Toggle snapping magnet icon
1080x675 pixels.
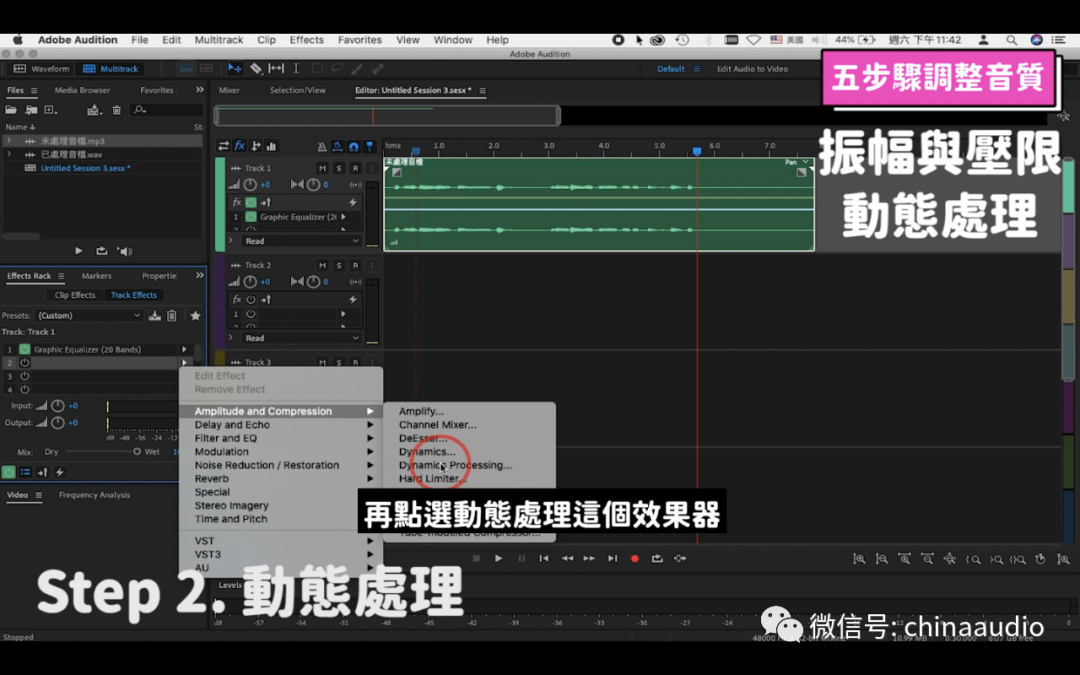353,146
